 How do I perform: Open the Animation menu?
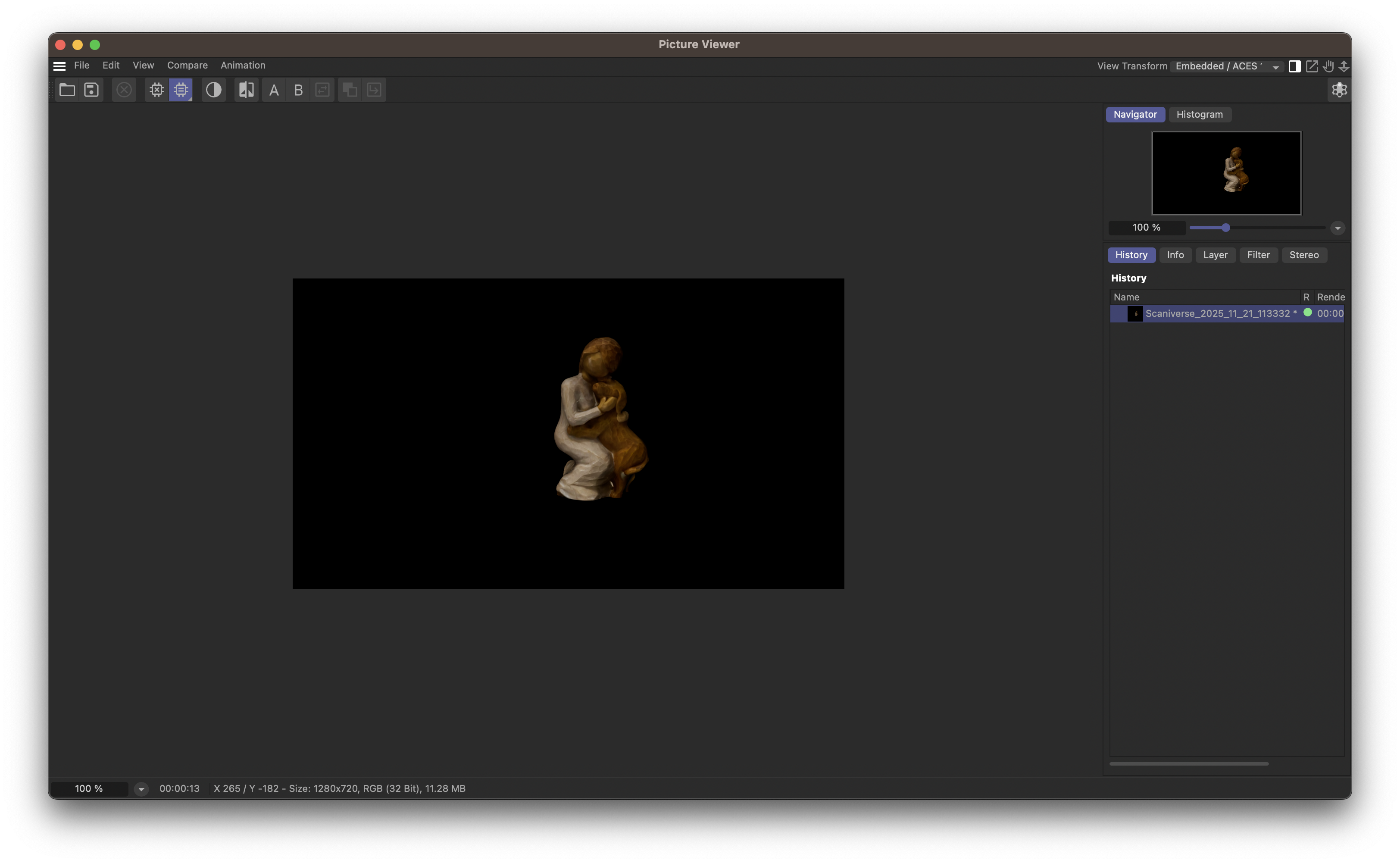click(243, 65)
